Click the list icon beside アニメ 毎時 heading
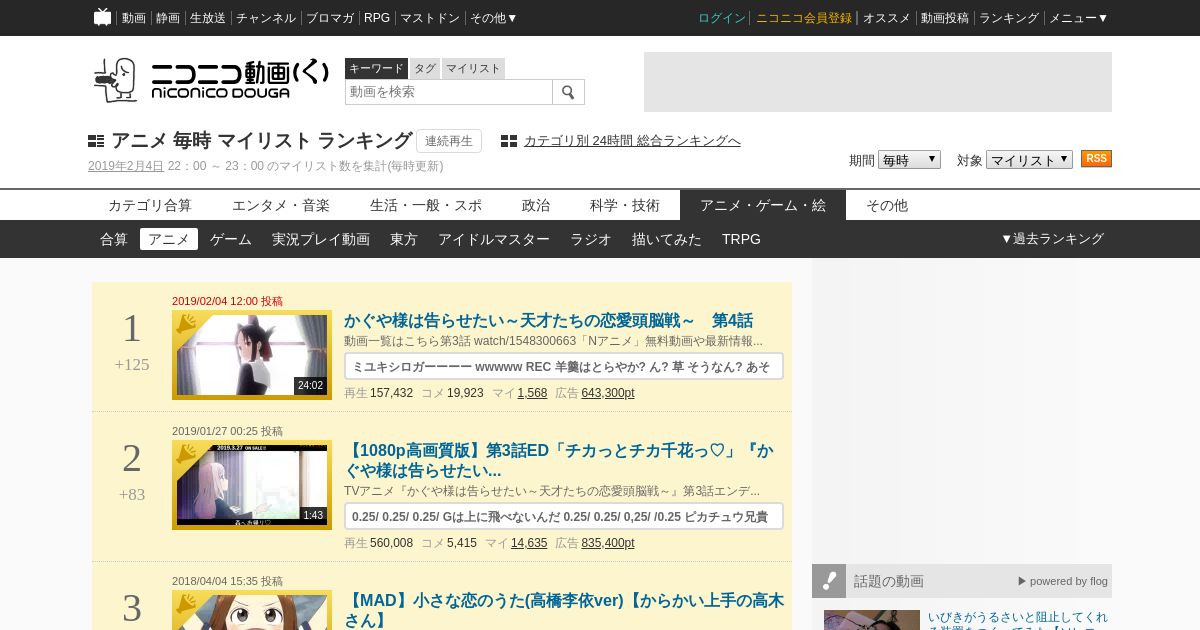This screenshot has height=630, width=1200. pyautogui.click(x=96, y=141)
